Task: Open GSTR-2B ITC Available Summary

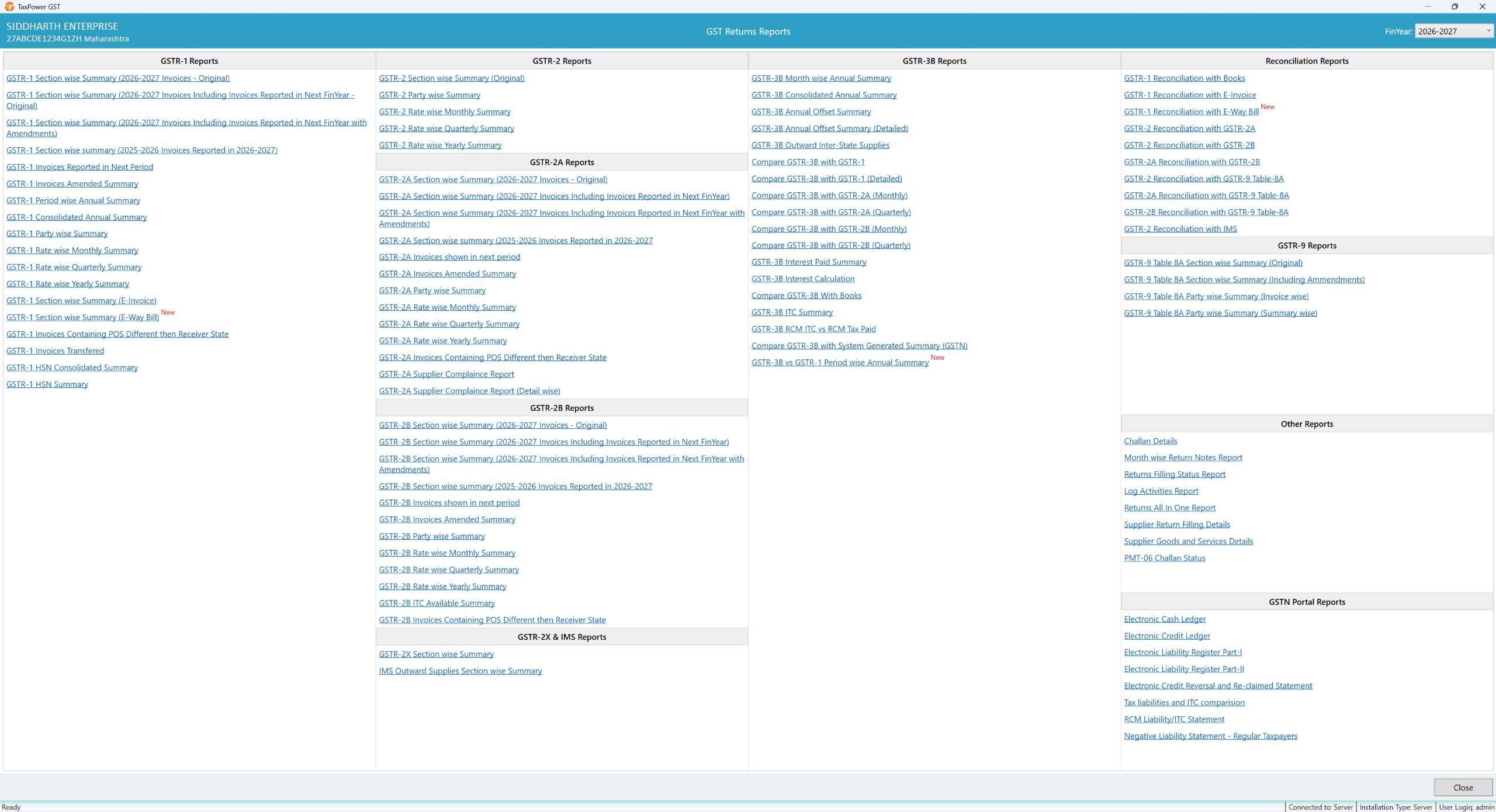Action: [437, 603]
